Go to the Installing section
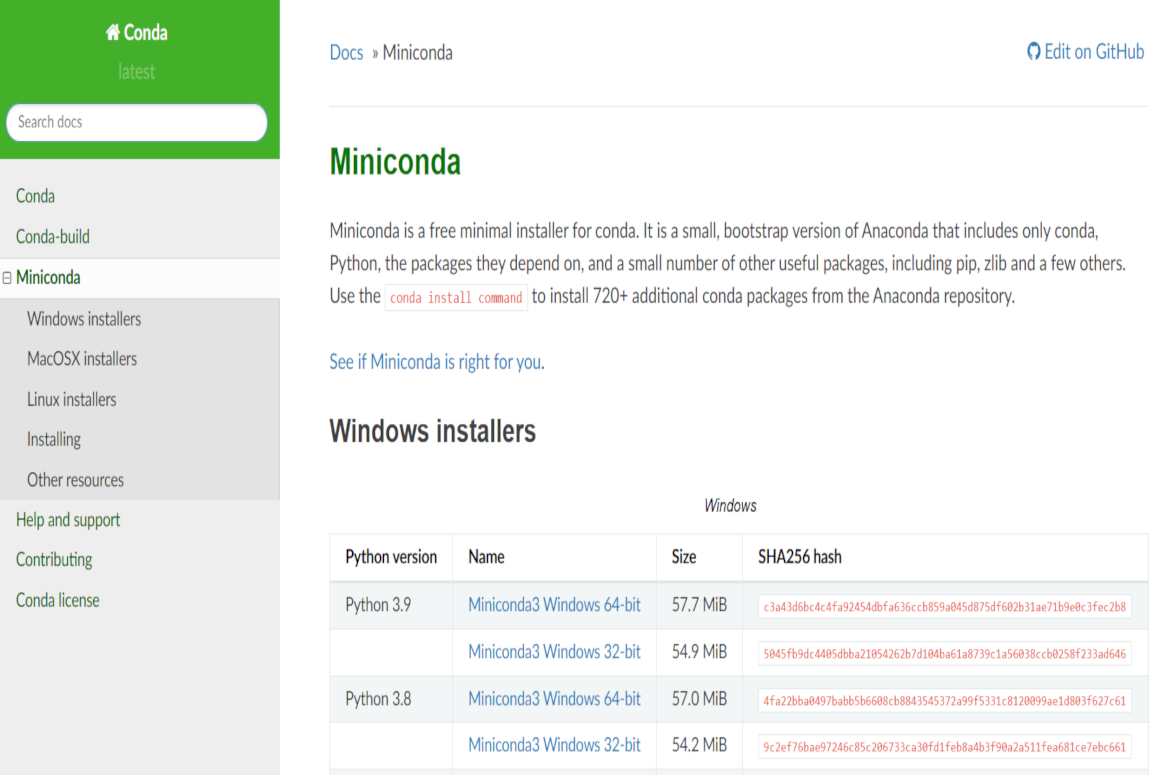Image resolution: width=1154 pixels, height=775 pixels. click(54, 439)
